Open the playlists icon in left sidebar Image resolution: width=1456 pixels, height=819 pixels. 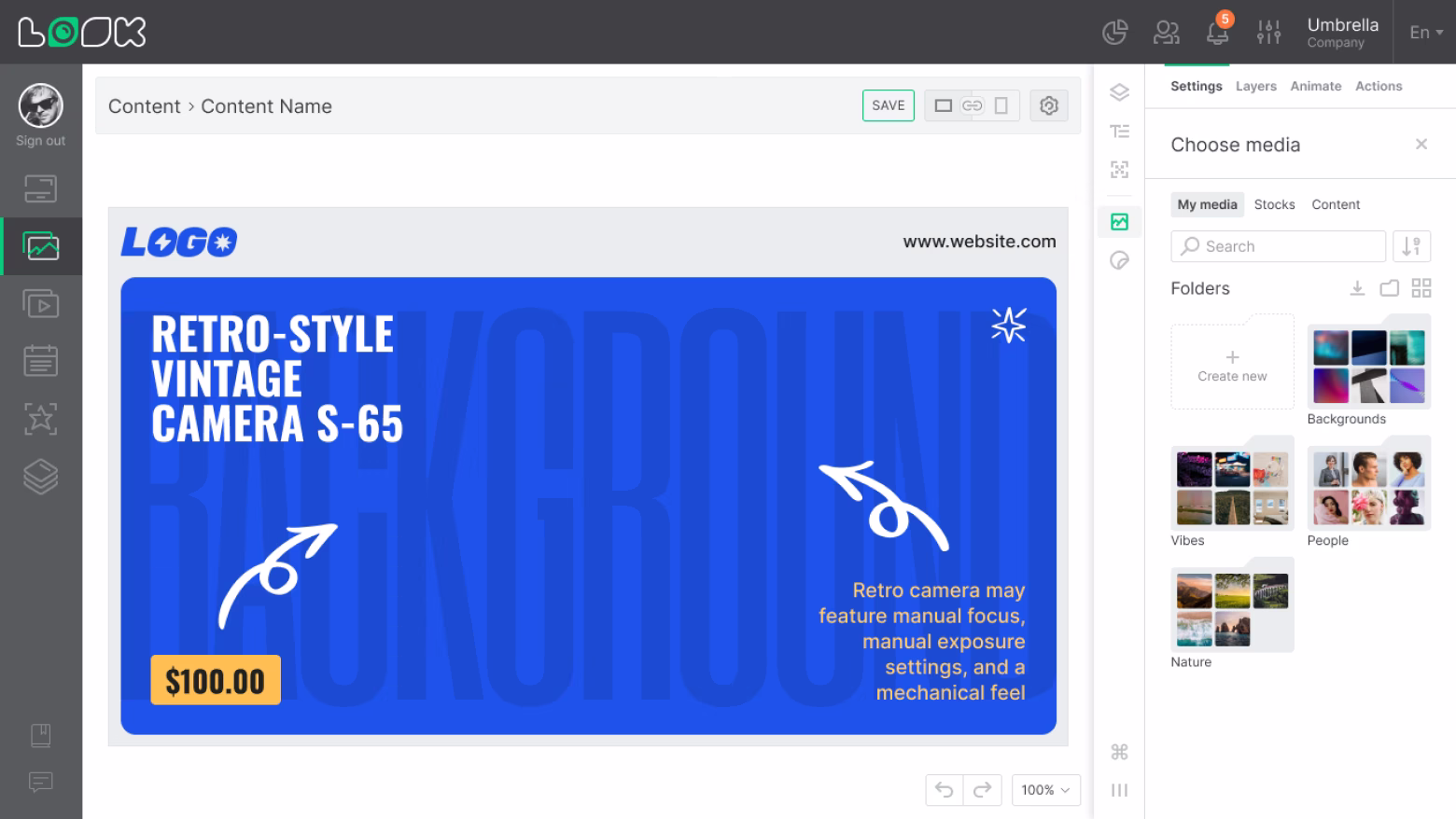(x=41, y=304)
